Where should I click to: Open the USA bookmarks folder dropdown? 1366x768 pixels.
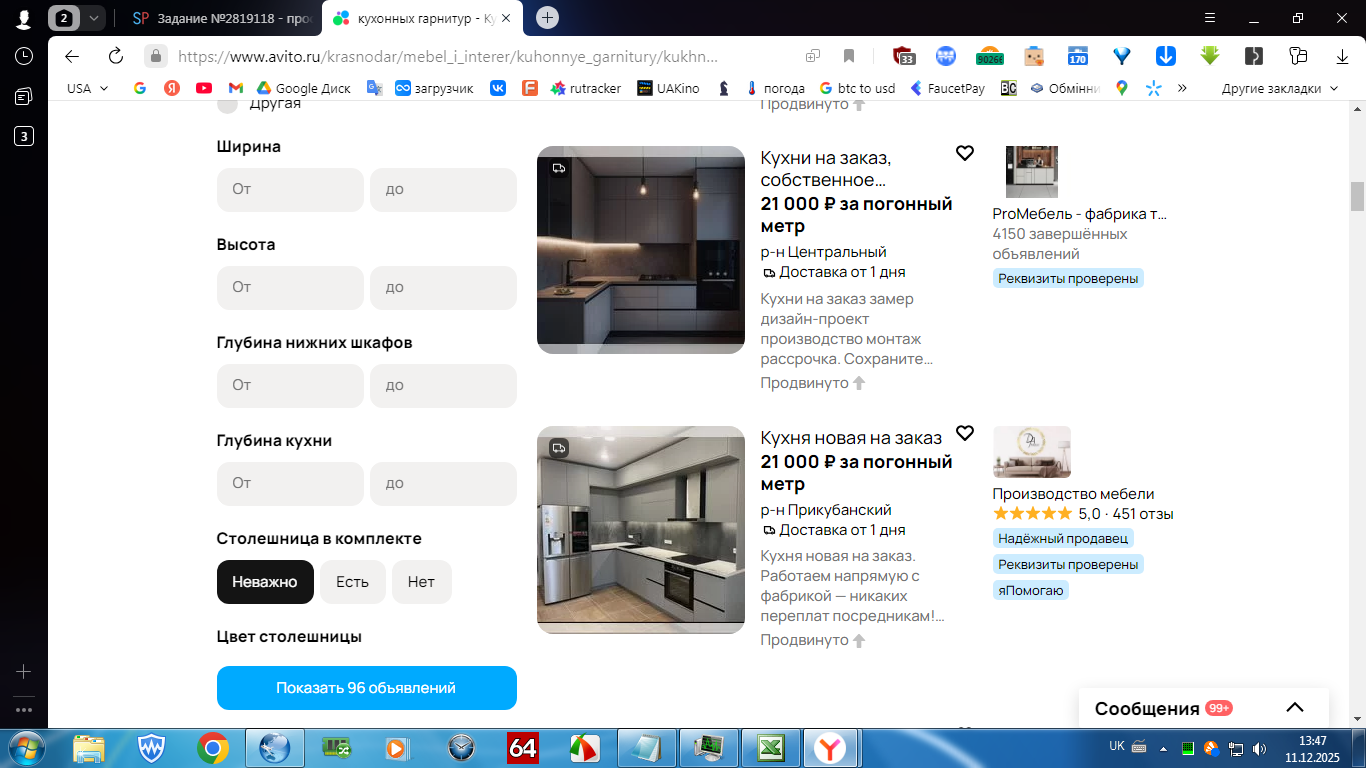88,88
